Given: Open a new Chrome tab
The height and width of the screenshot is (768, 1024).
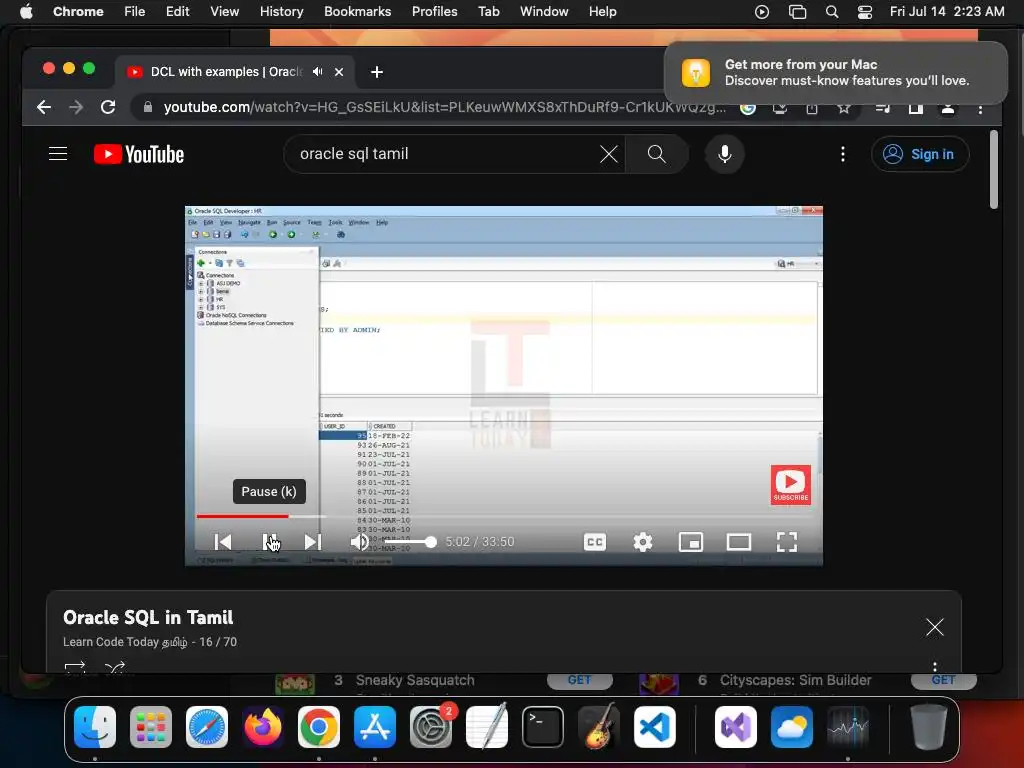Looking at the screenshot, I should point(377,72).
